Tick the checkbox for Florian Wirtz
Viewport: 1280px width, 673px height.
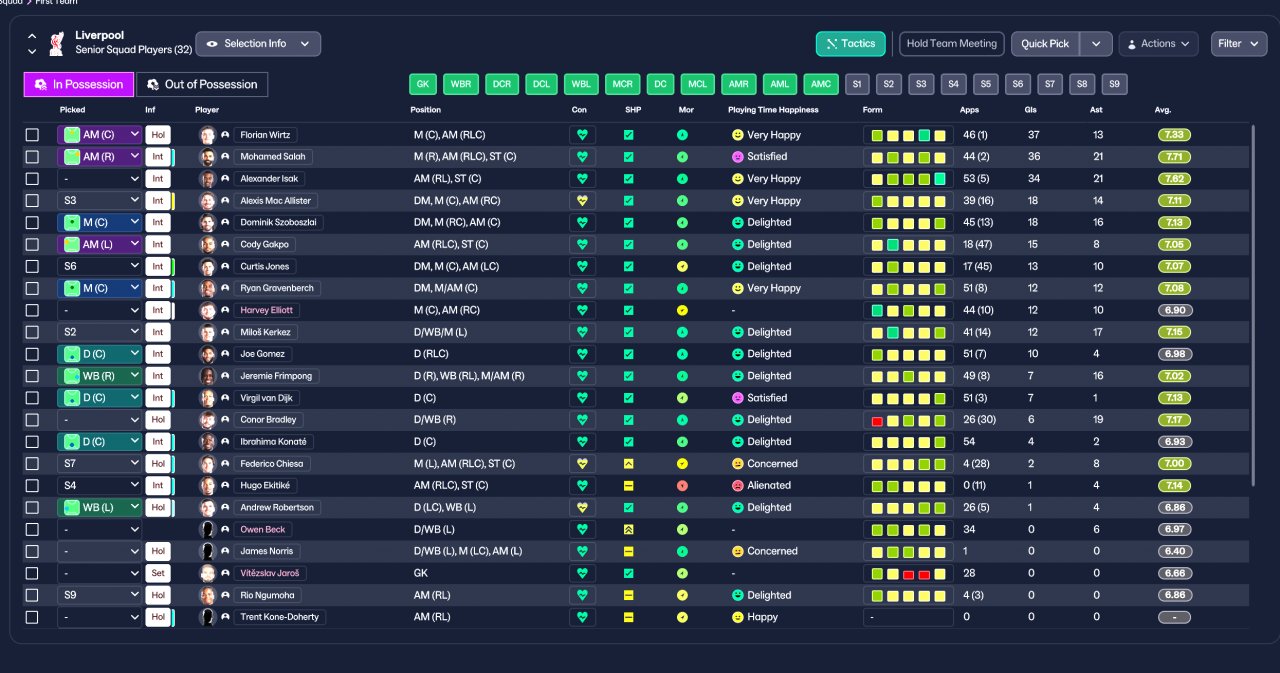(x=32, y=135)
